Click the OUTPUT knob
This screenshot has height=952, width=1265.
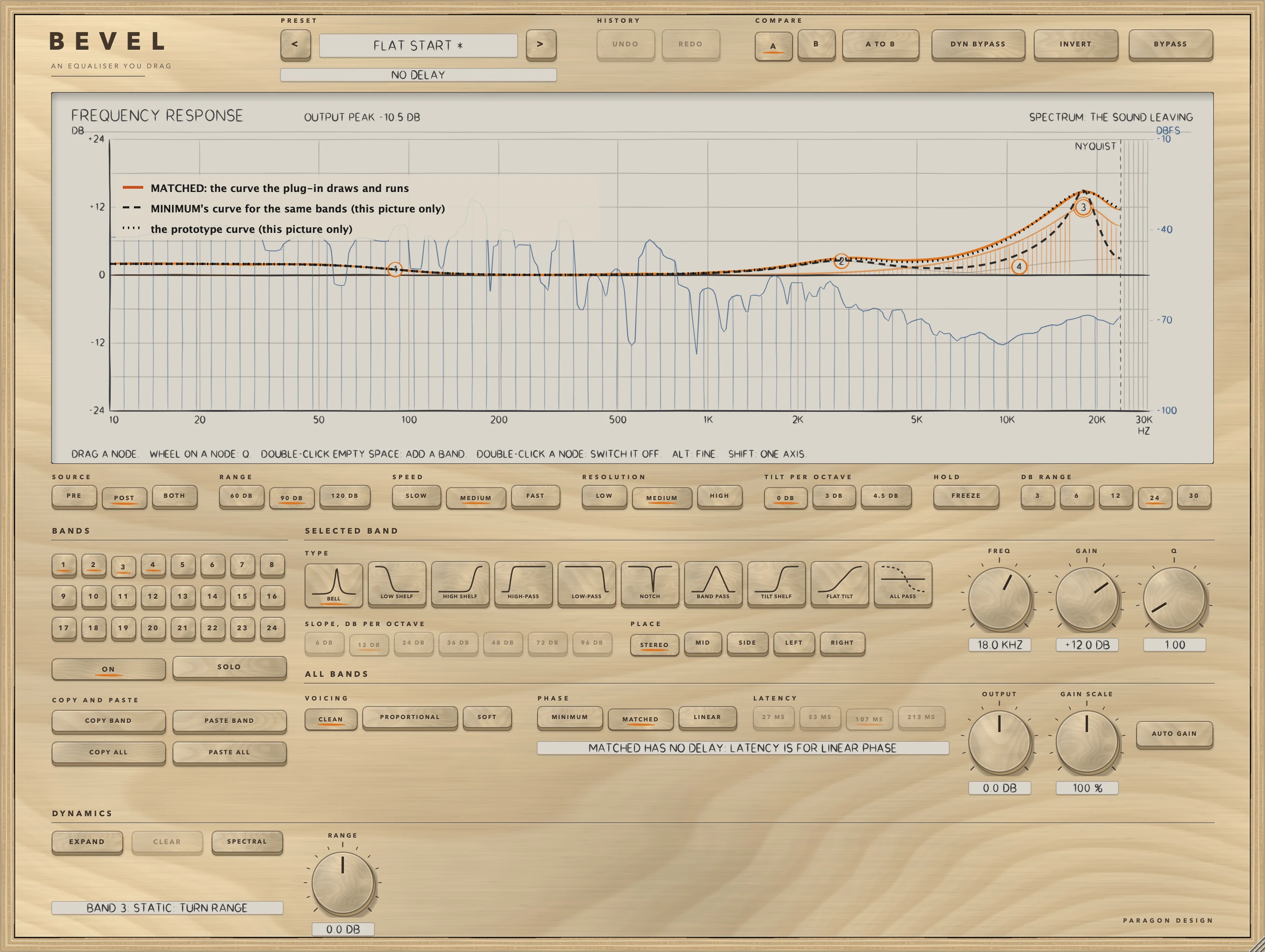(999, 742)
